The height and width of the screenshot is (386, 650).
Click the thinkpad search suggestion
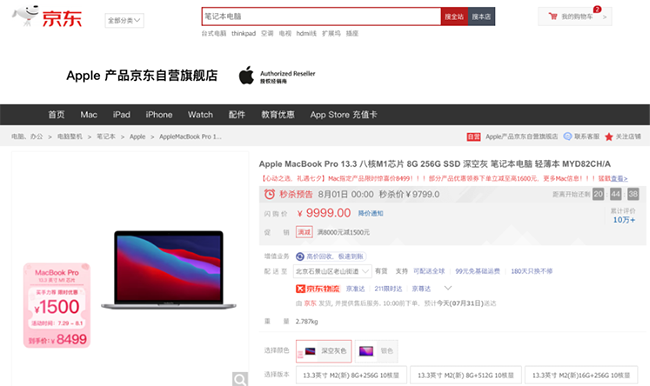click(243, 34)
